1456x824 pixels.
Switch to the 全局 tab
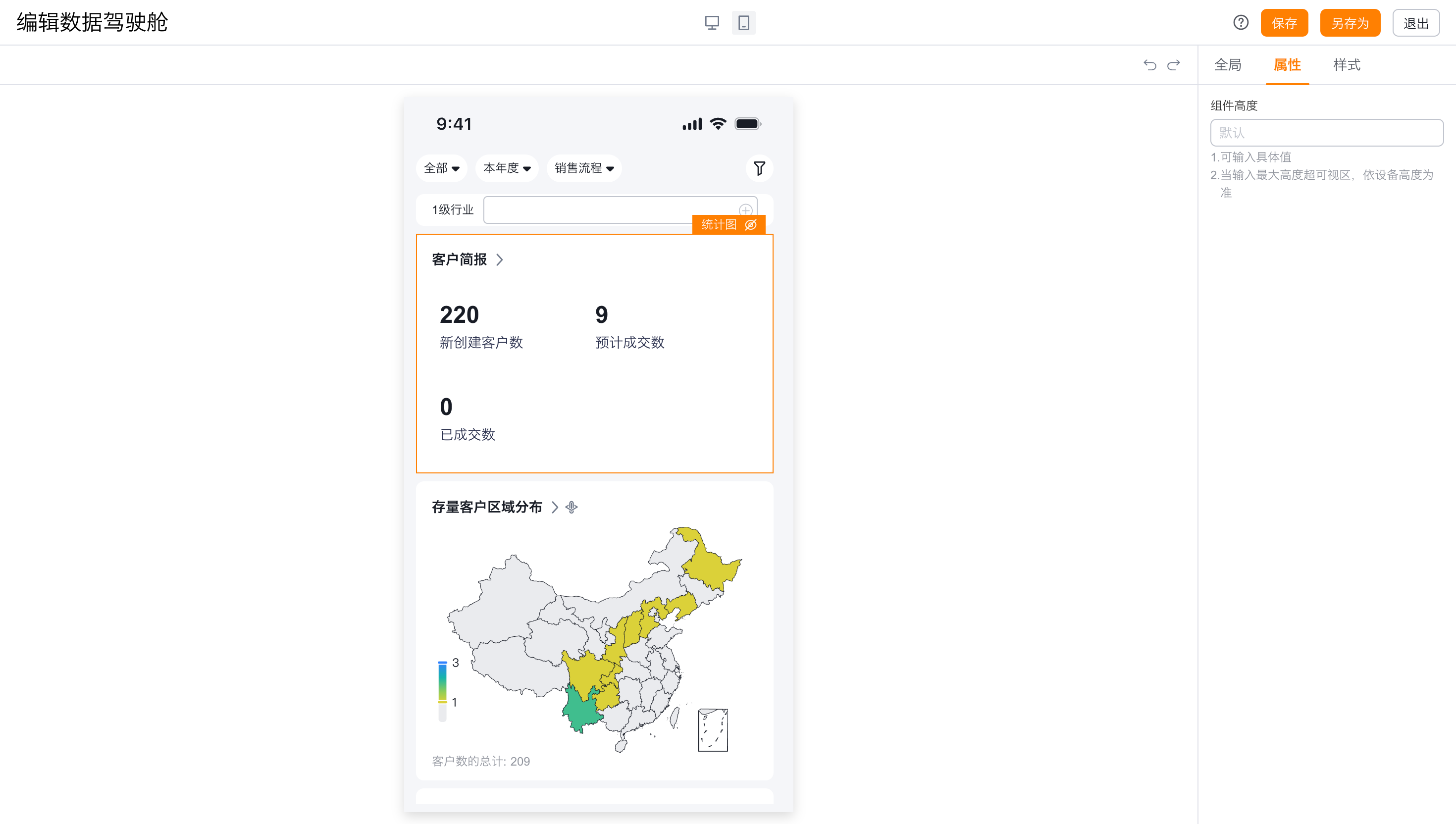pyautogui.click(x=1228, y=65)
